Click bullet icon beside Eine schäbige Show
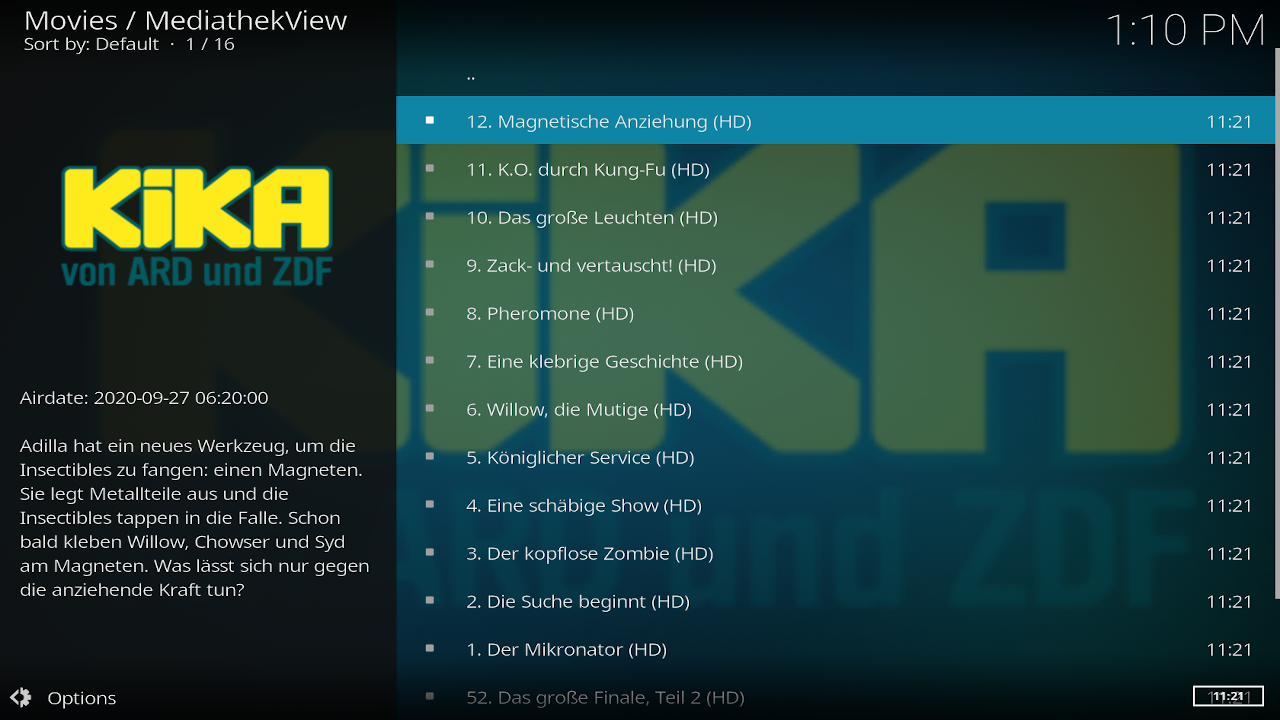The width and height of the screenshot is (1280, 720). tap(430, 505)
